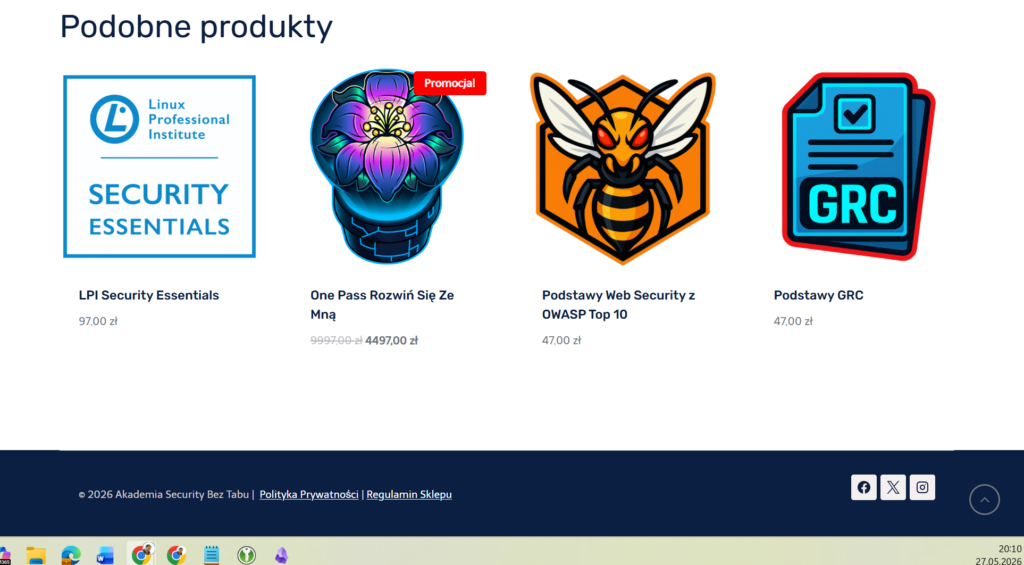Click the 47,00 zł price under Podstawy GRC
This screenshot has width=1024, height=565.
793,321
